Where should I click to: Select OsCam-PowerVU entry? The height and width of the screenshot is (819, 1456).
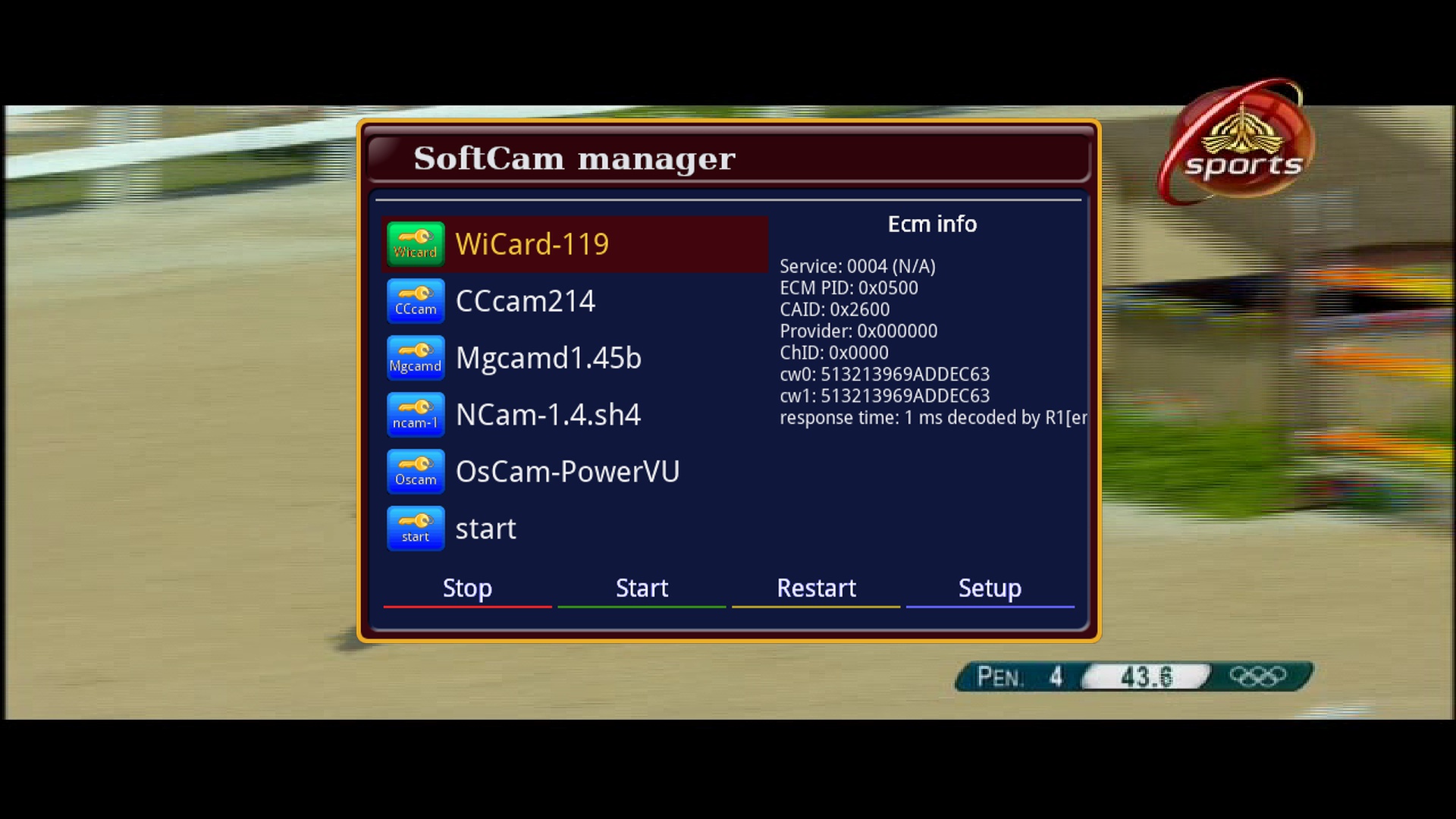(575, 472)
